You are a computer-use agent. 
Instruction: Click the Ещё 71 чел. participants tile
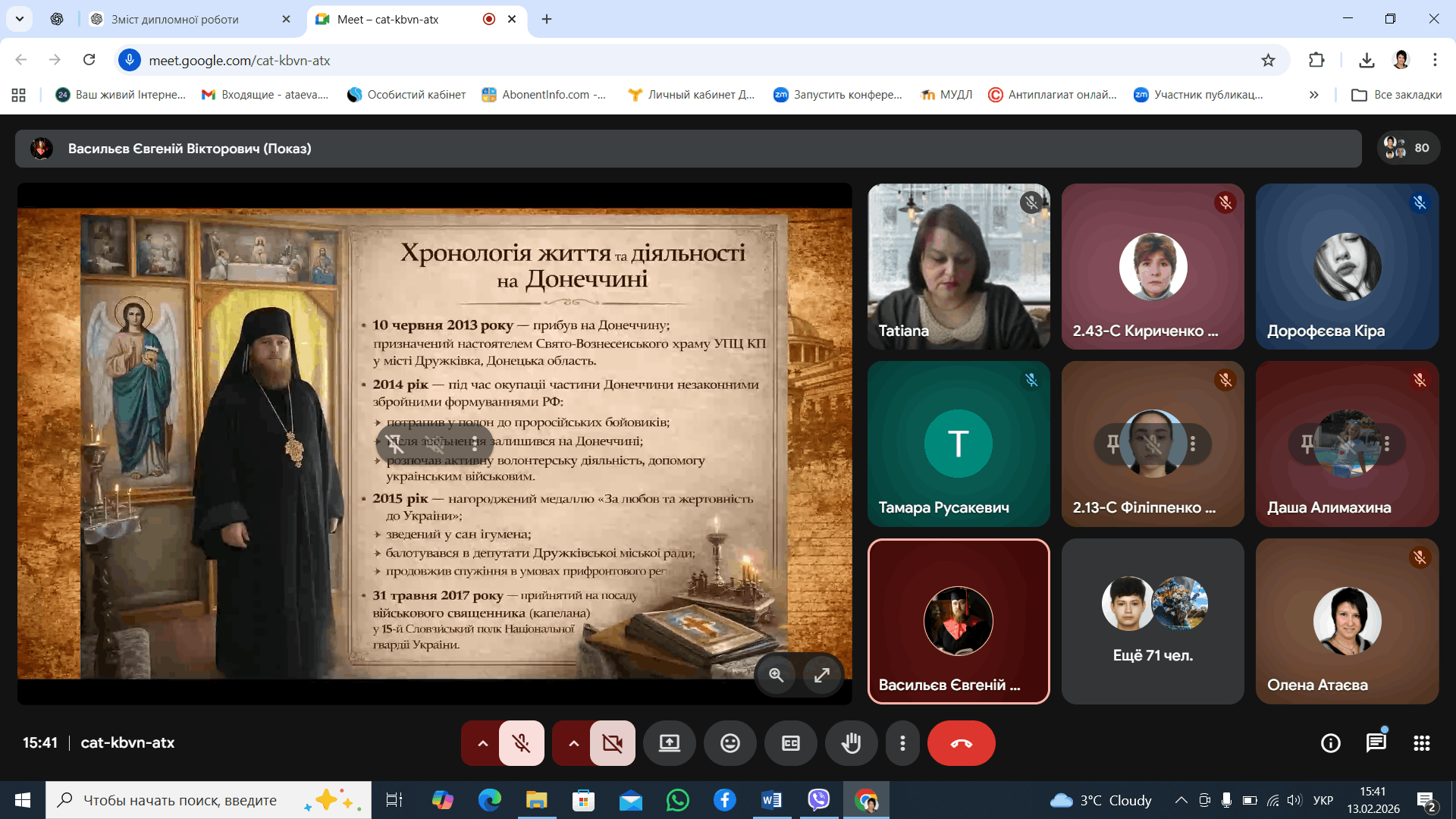pos(1152,621)
